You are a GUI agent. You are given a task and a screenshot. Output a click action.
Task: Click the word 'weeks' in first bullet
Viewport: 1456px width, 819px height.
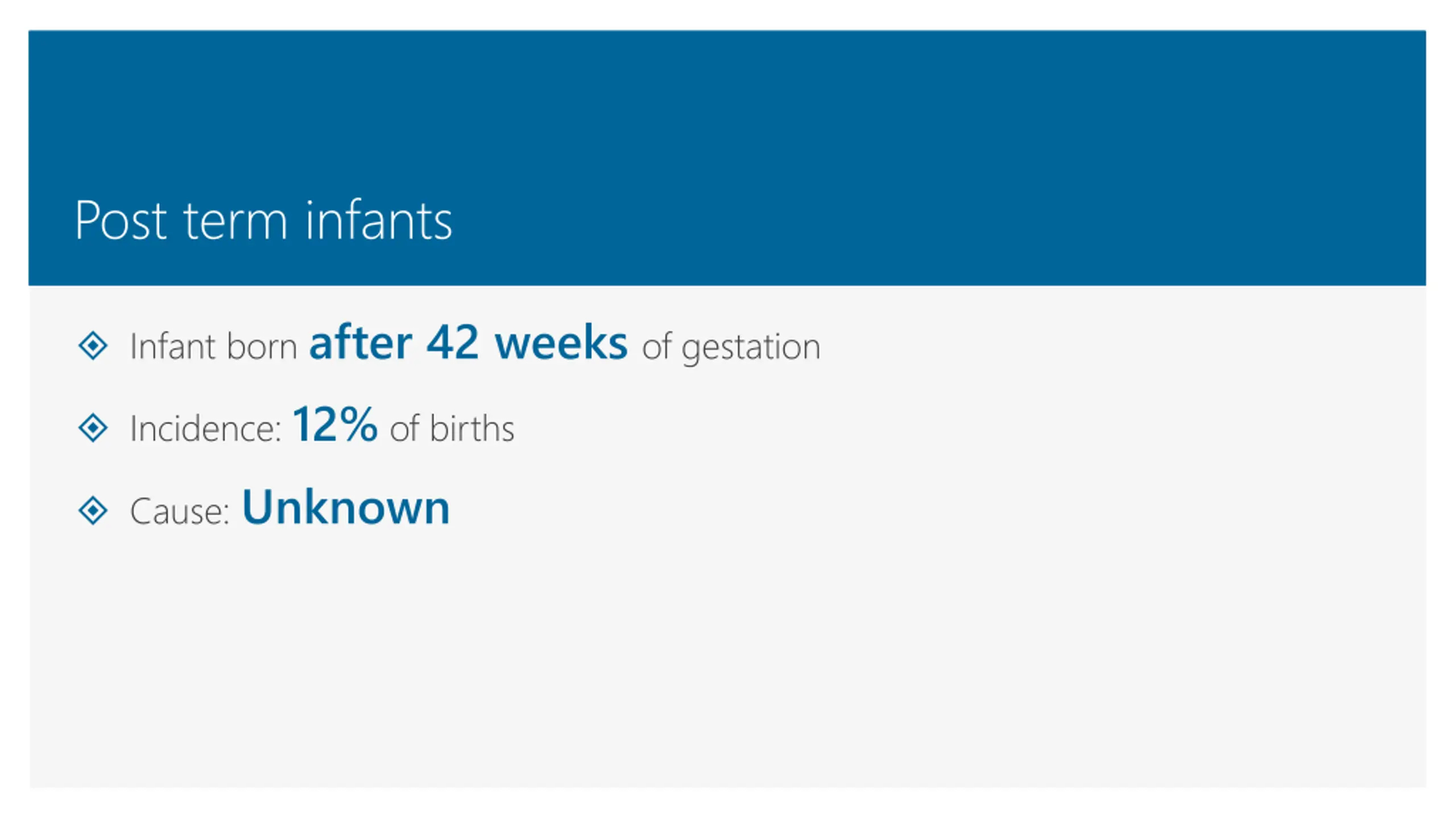561,343
